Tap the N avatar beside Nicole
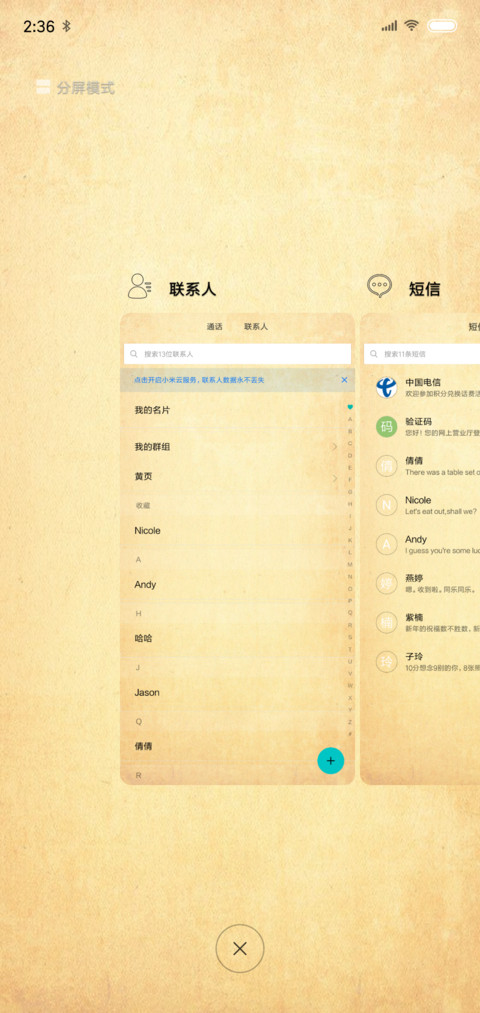The width and height of the screenshot is (480, 1013). click(x=386, y=505)
